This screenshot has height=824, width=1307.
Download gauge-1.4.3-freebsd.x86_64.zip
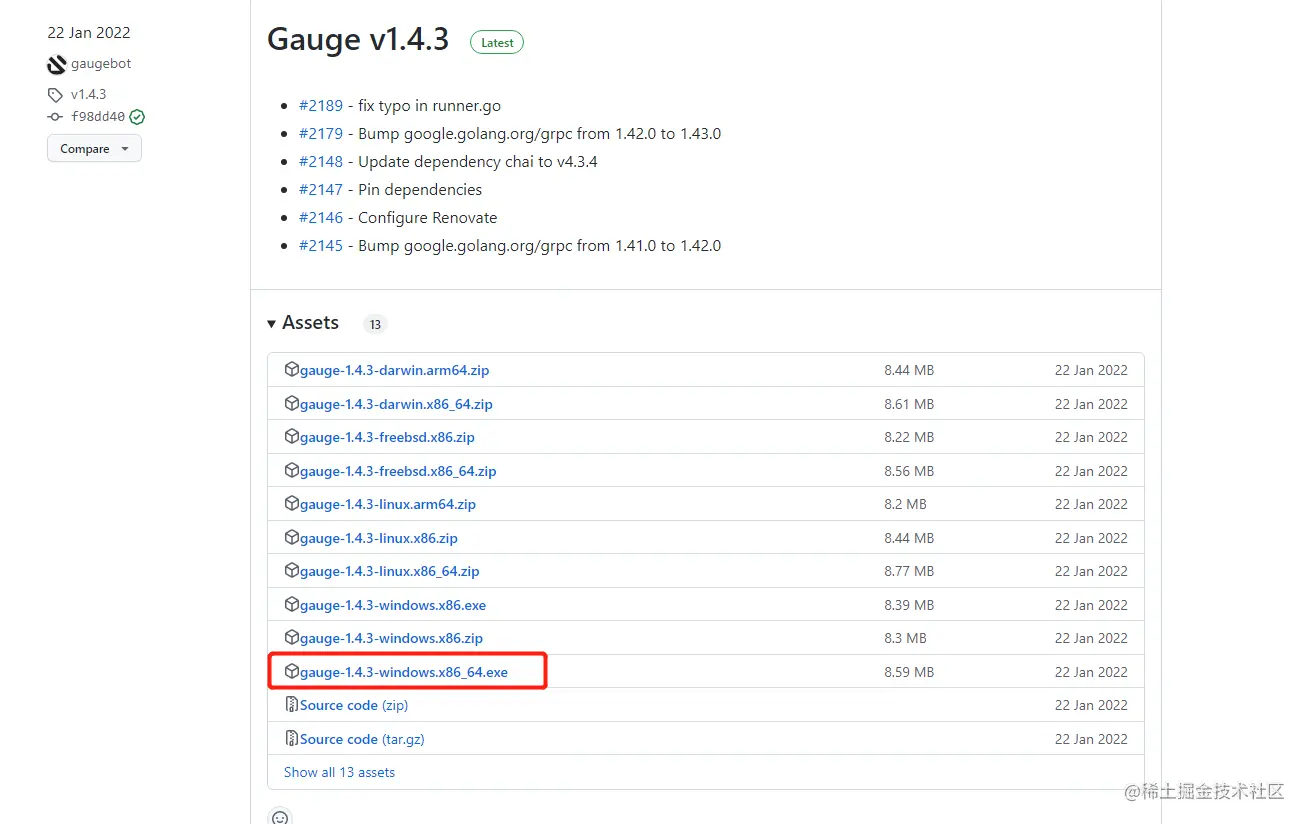click(x=398, y=471)
